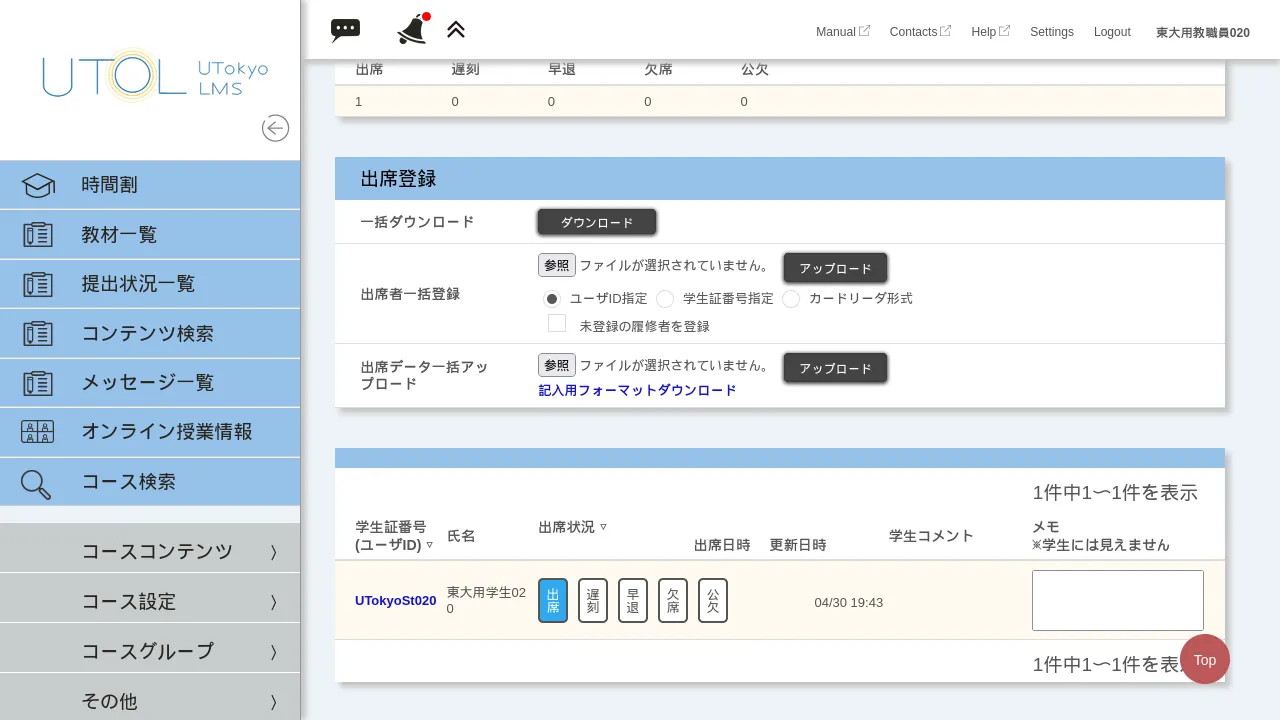1280x720 pixels.
Task: Select the 学生証番号指定 radio button
Action: coord(665,299)
